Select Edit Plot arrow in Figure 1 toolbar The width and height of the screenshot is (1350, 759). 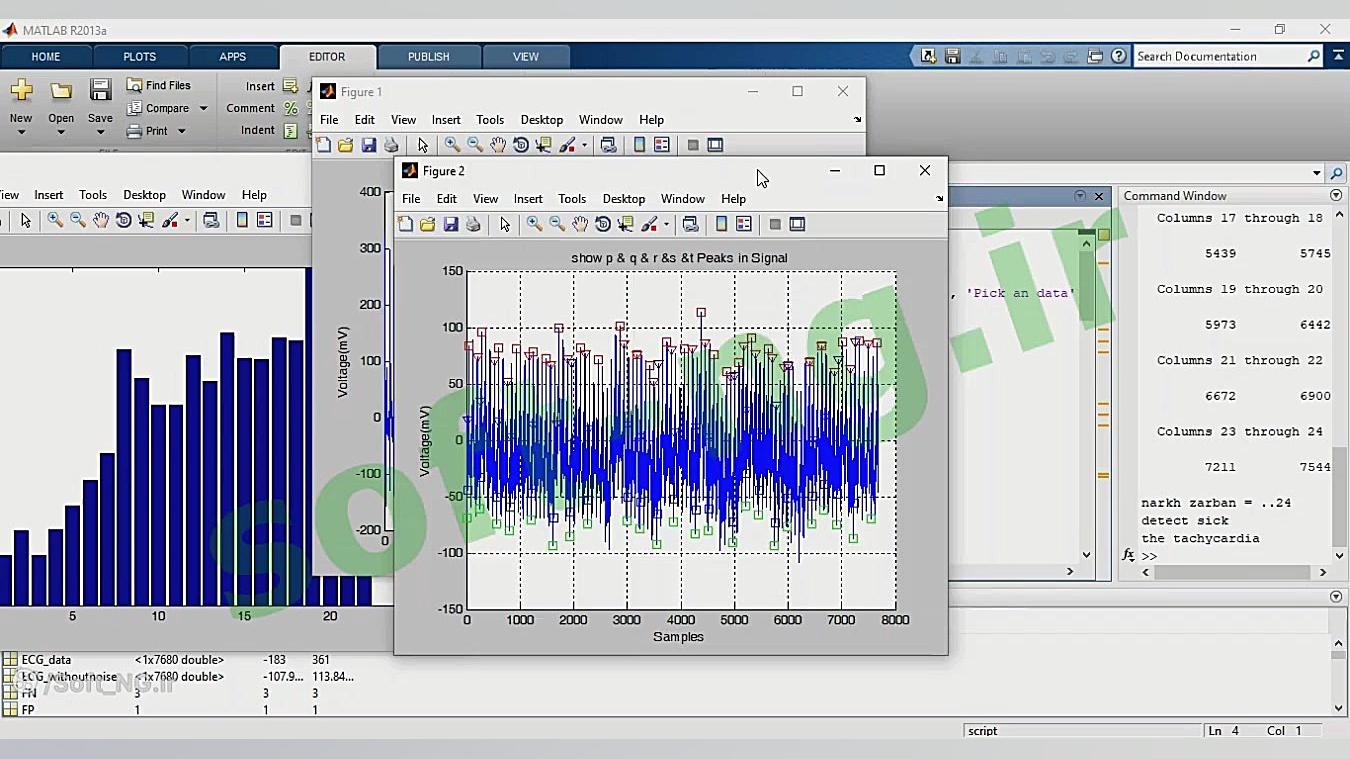pyautogui.click(x=422, y=145)
